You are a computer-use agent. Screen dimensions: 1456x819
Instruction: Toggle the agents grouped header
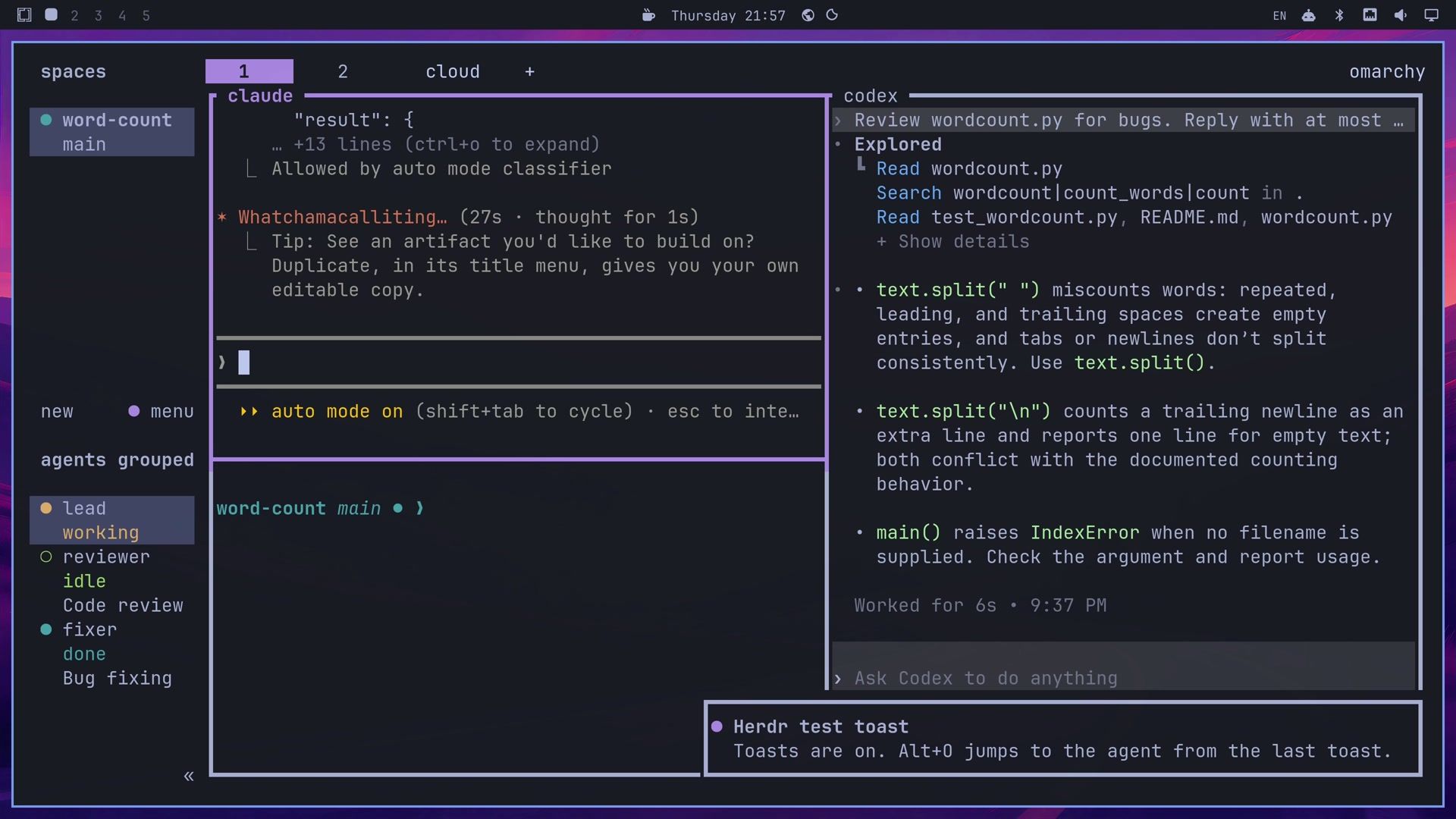pyautogui.click(x=117, y=460)
